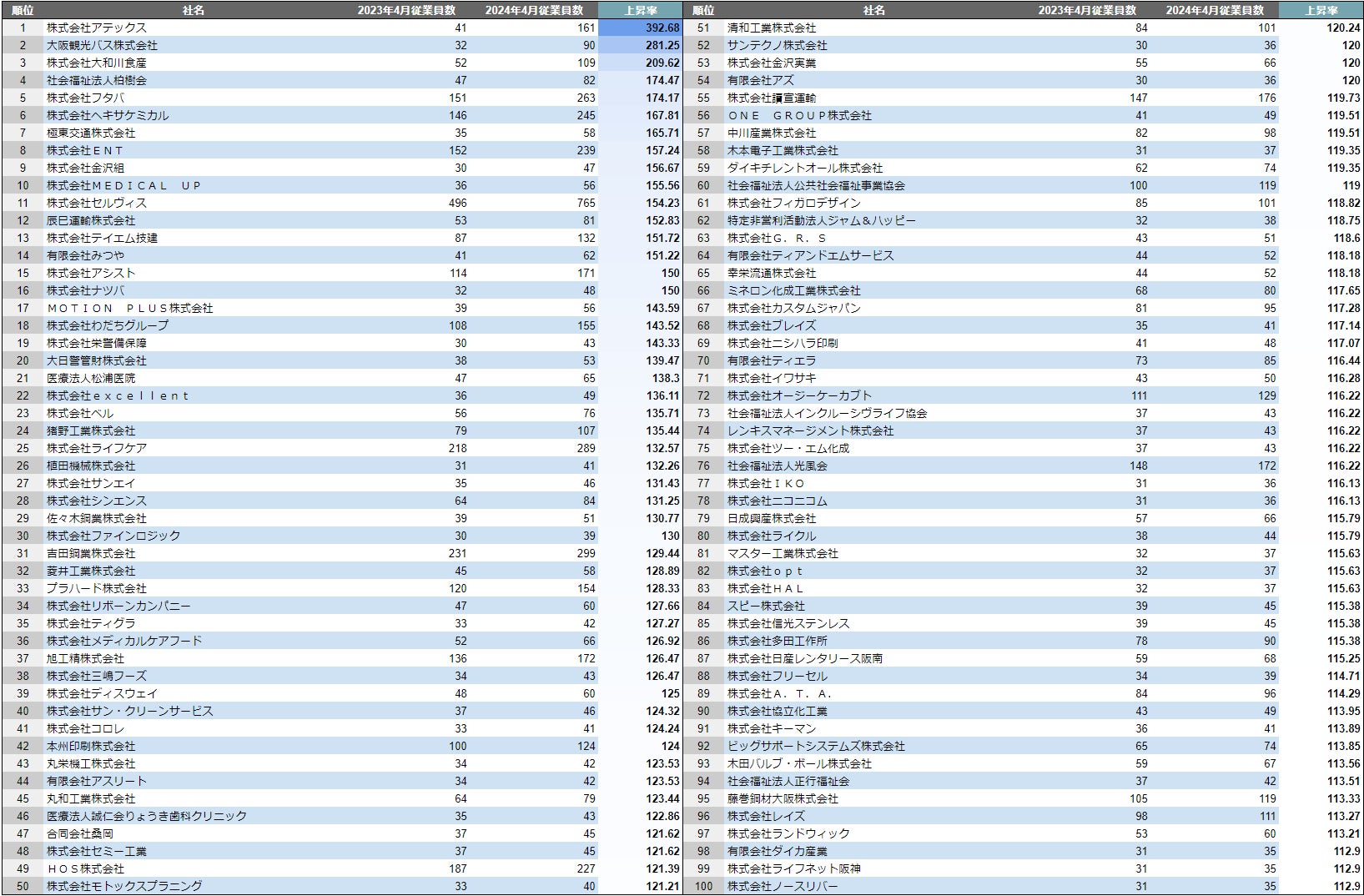This screenshot has height=896, width=1364.
Task: Select 特定非営利活動法人ジャム＆ハッピー
Action: point(822,220)
